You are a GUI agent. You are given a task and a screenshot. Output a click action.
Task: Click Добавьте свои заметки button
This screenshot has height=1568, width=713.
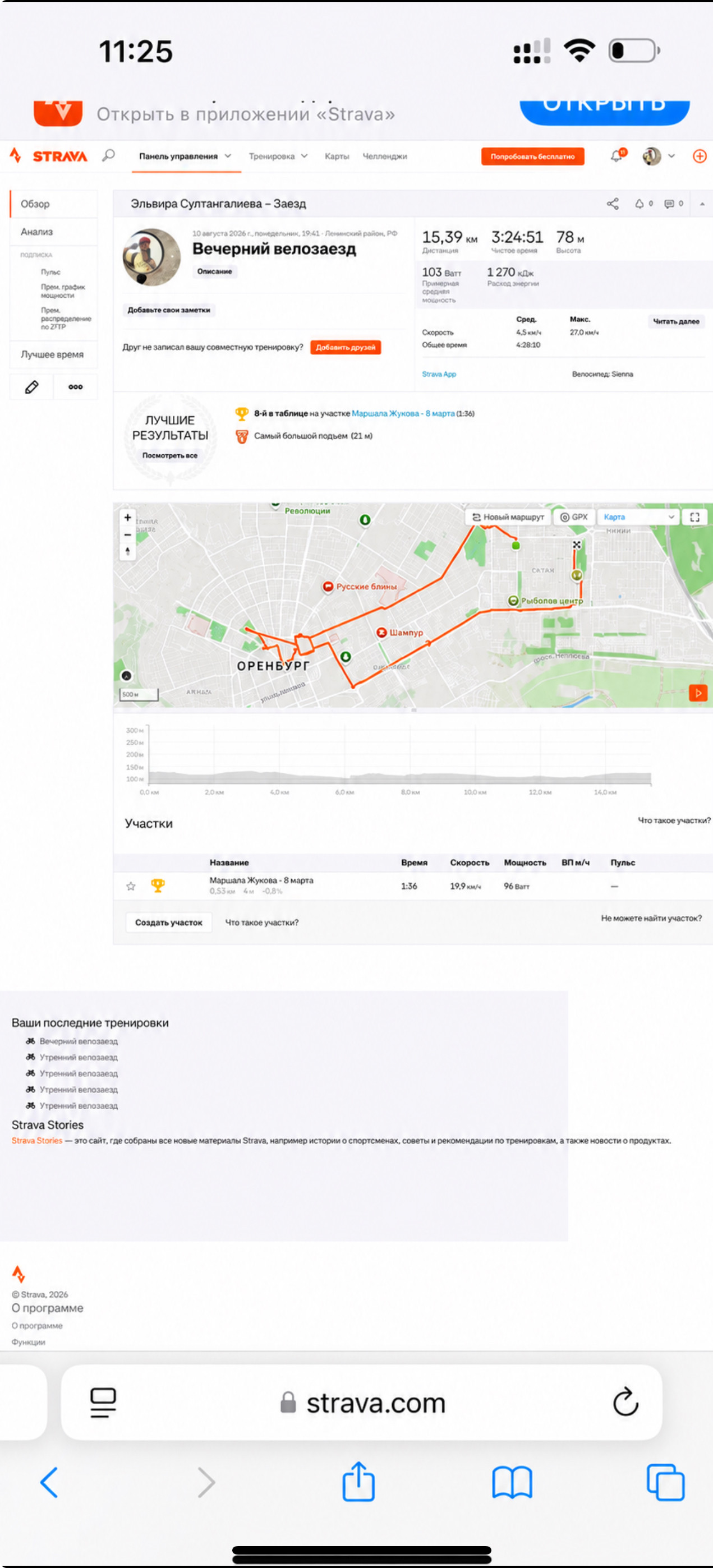[169, 310]
